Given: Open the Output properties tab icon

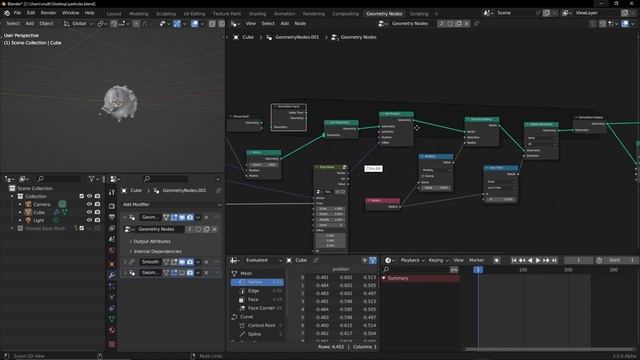Looking at the screenshot, I should (x=112, y=218).
